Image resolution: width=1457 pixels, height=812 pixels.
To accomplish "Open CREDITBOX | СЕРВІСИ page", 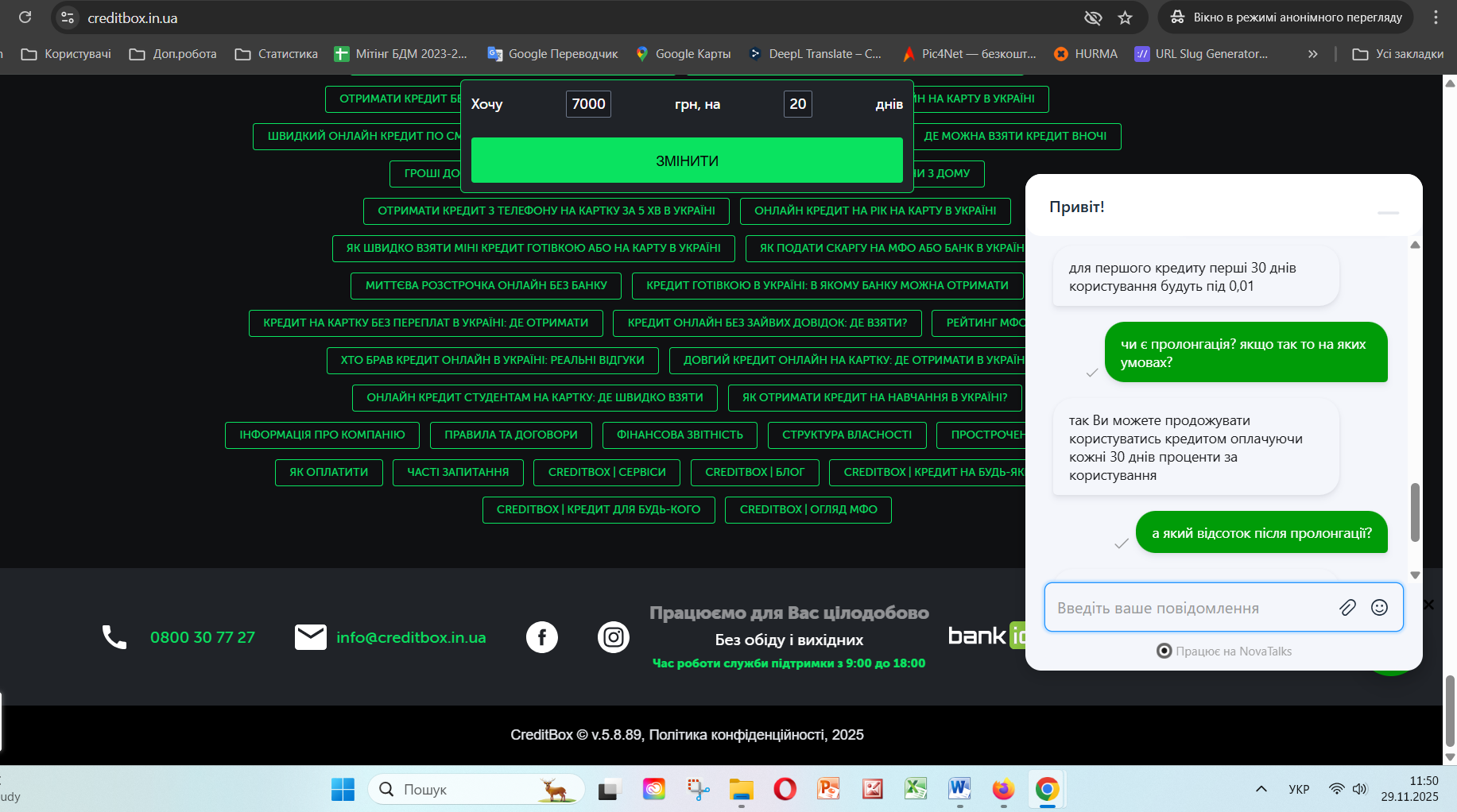I will coord(607,472).
